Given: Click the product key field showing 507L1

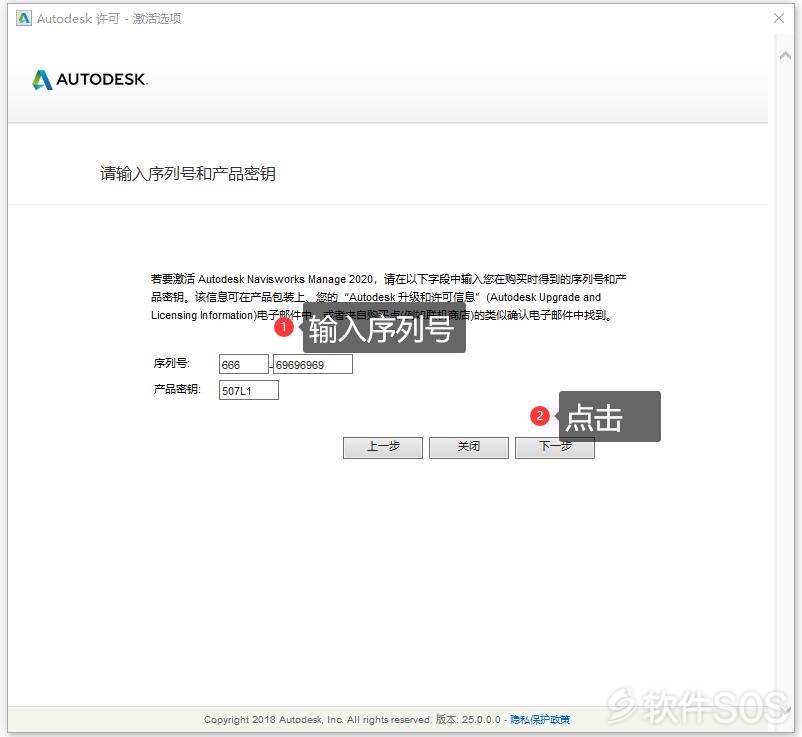Looking at the screenshot, I should click(x=249, y=390).
